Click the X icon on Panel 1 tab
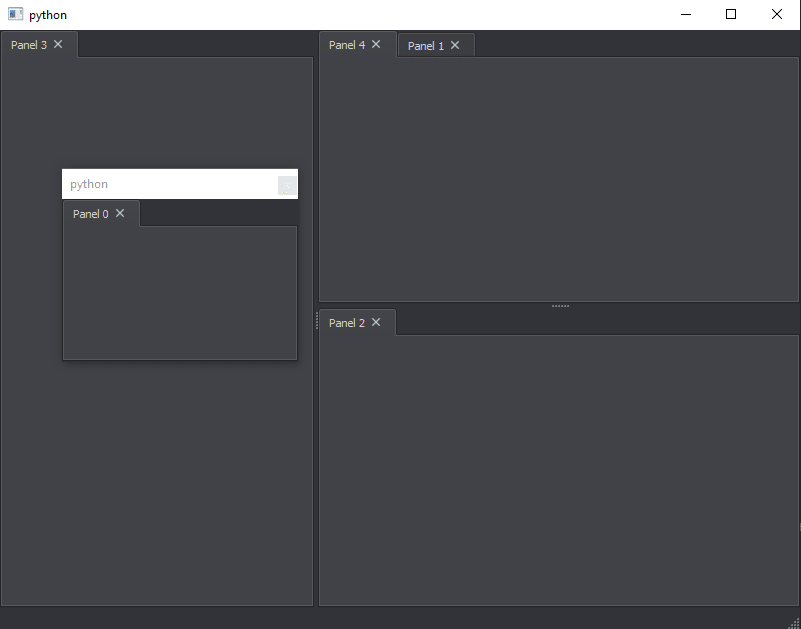The image size is (801, 629). coord(455,44)
